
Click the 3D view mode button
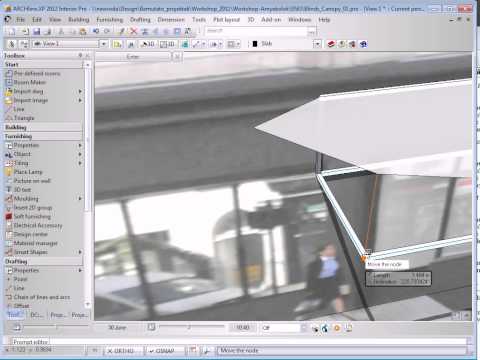pyautogui.click(x=148, y=44)
